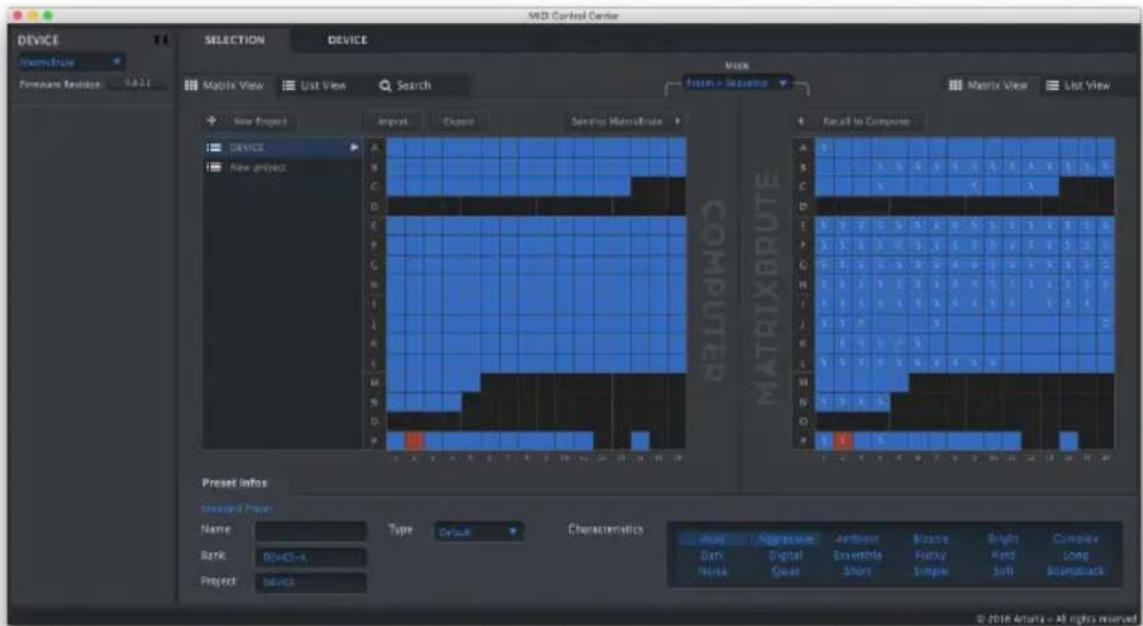Click the Export button
1143x626 pixels.
click(458, 122)
